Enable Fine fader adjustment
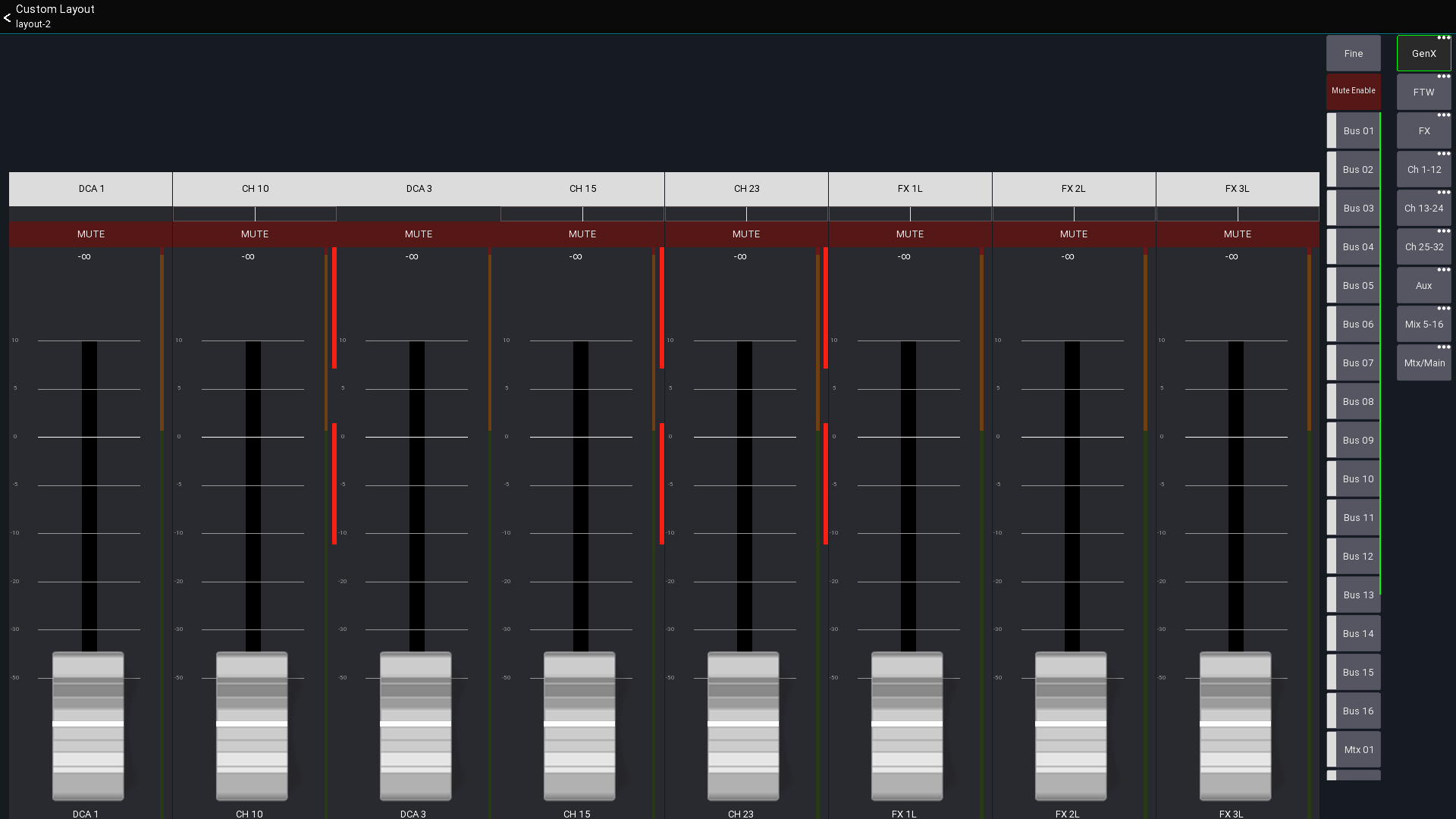Viewport: 1456px width, 819px height. (1353, 54)
